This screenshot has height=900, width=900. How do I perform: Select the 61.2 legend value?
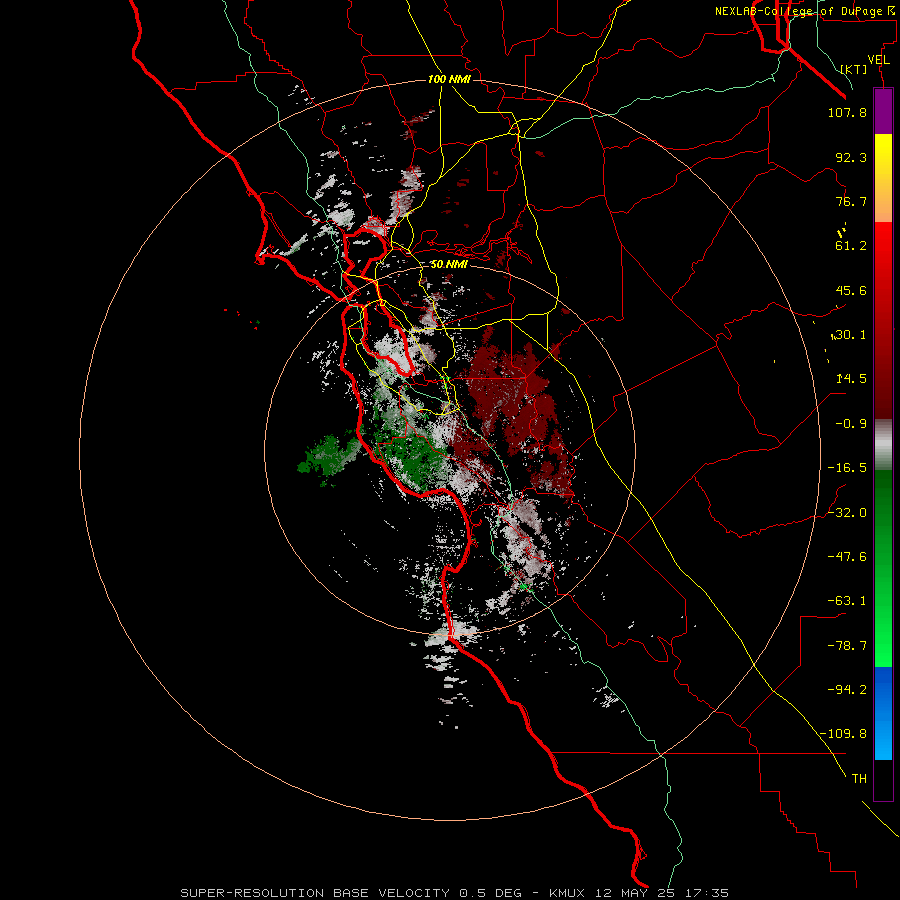851,246
